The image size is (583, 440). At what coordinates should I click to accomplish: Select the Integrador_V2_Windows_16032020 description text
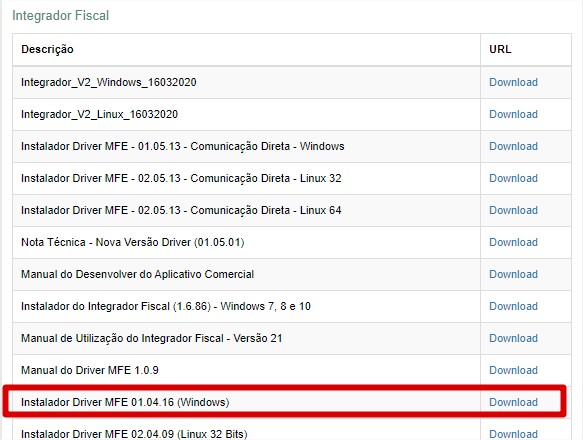tap(109, 82)
